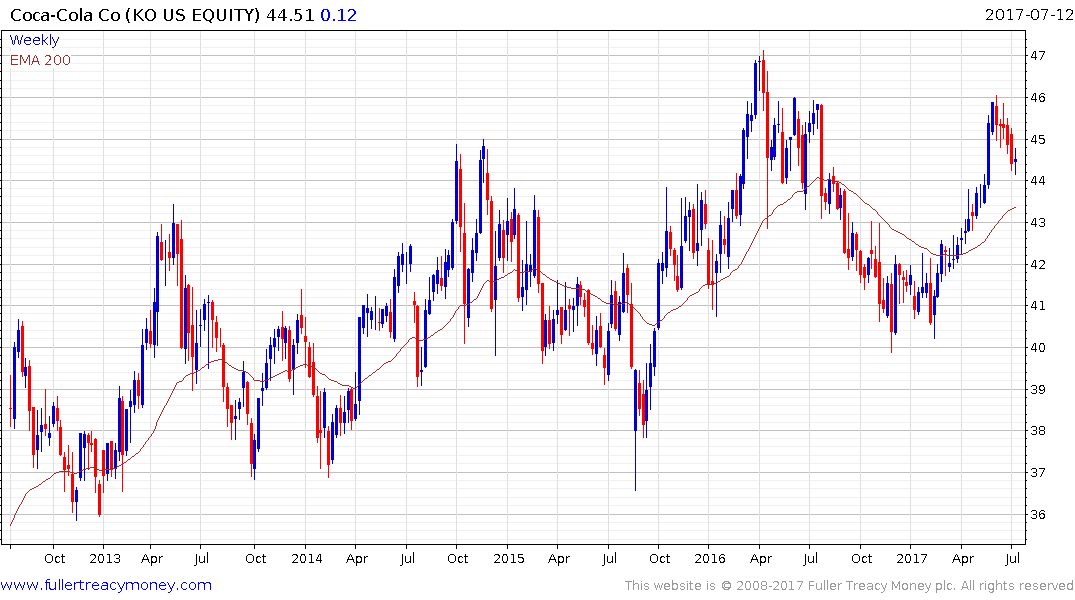
Task: Click the 'Jul' label right after 2017 on the time axis
Action: click(x=1012, y=558)
